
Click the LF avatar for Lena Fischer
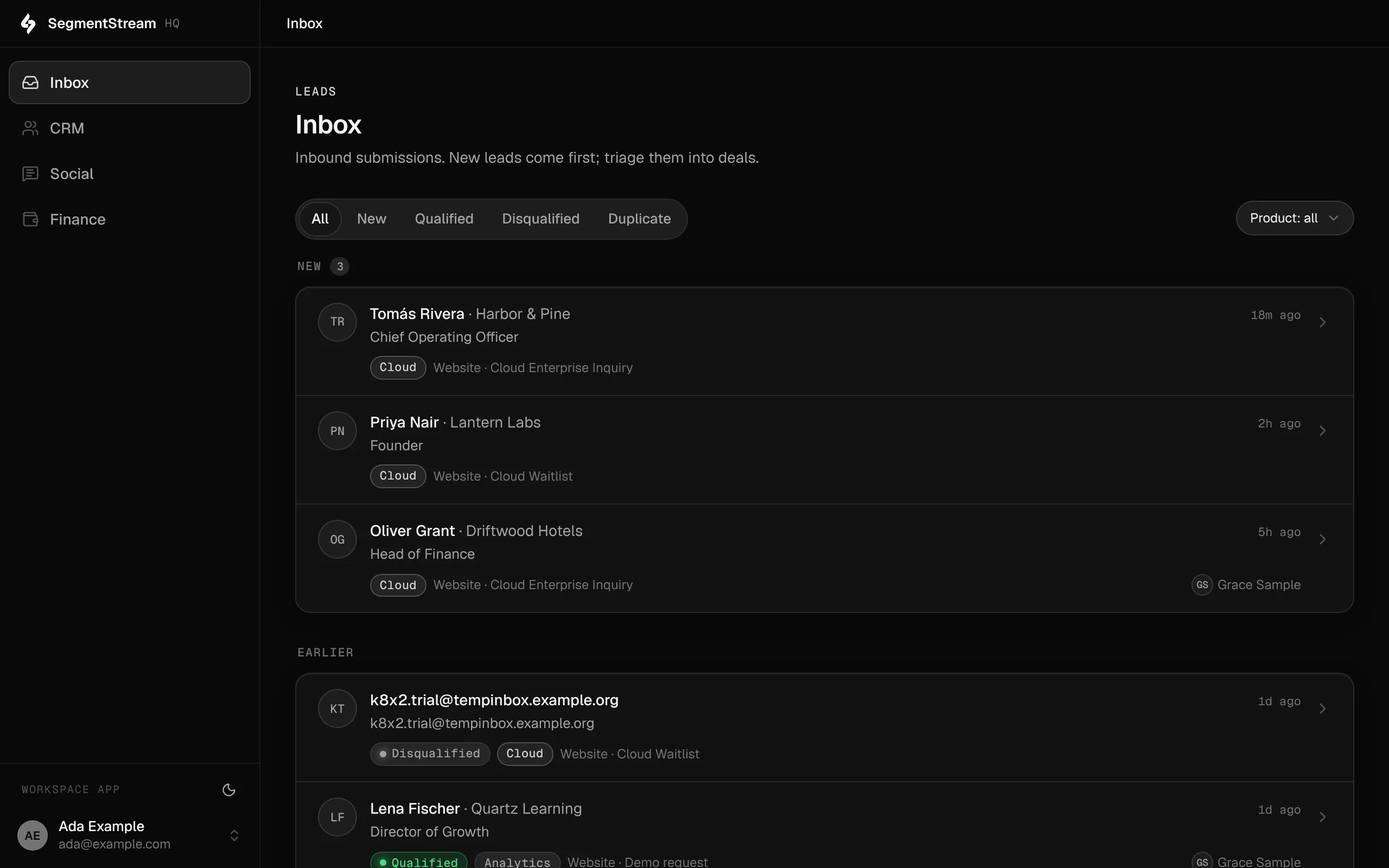click(337, 817)
